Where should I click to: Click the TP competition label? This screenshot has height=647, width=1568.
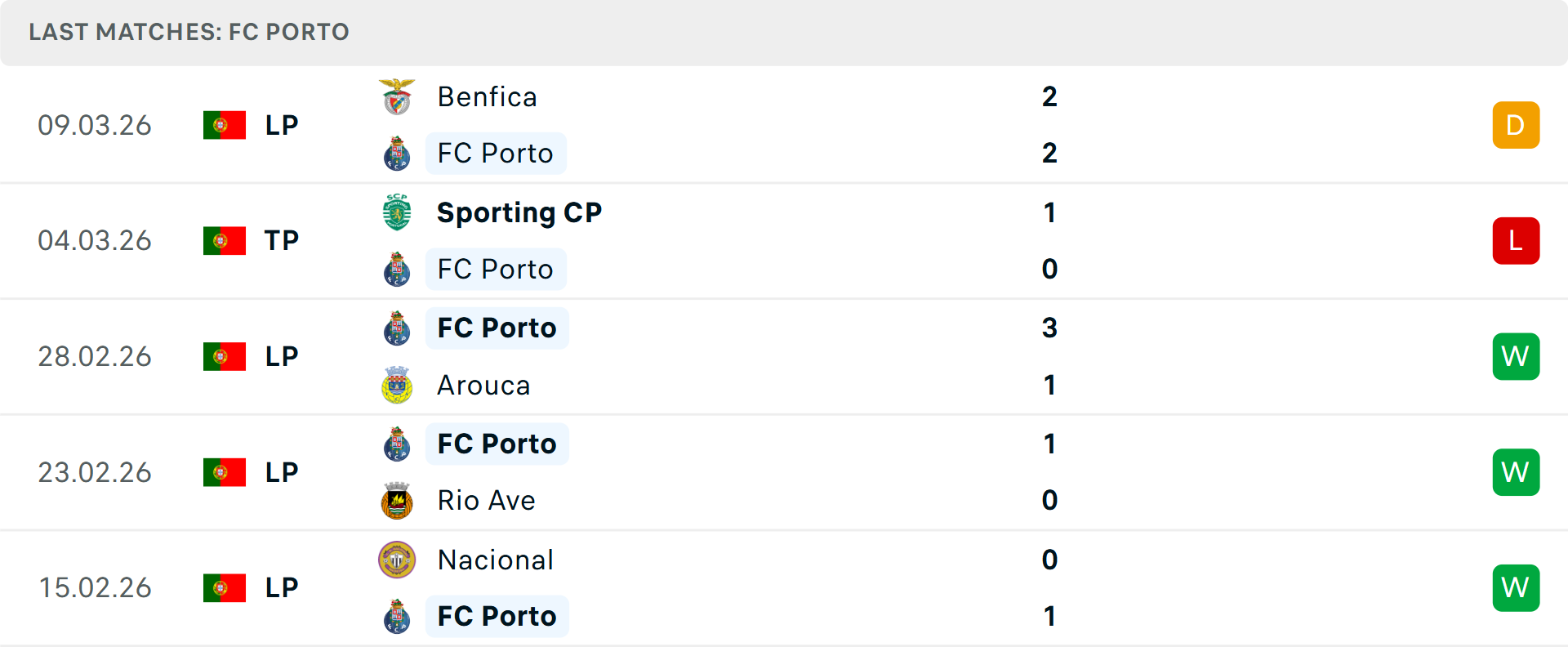281,241
